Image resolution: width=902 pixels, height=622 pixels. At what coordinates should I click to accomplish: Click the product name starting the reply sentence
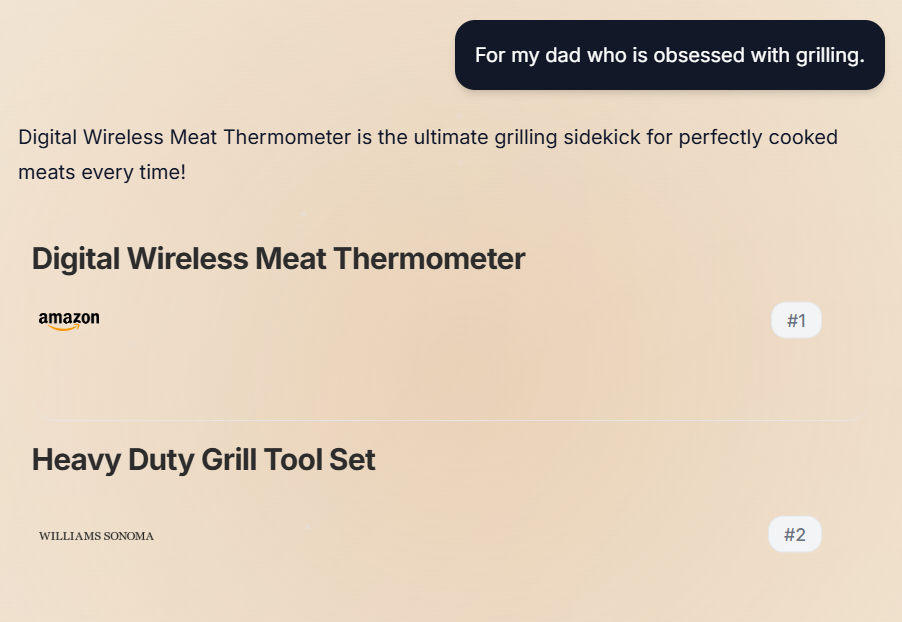point(185,138)
